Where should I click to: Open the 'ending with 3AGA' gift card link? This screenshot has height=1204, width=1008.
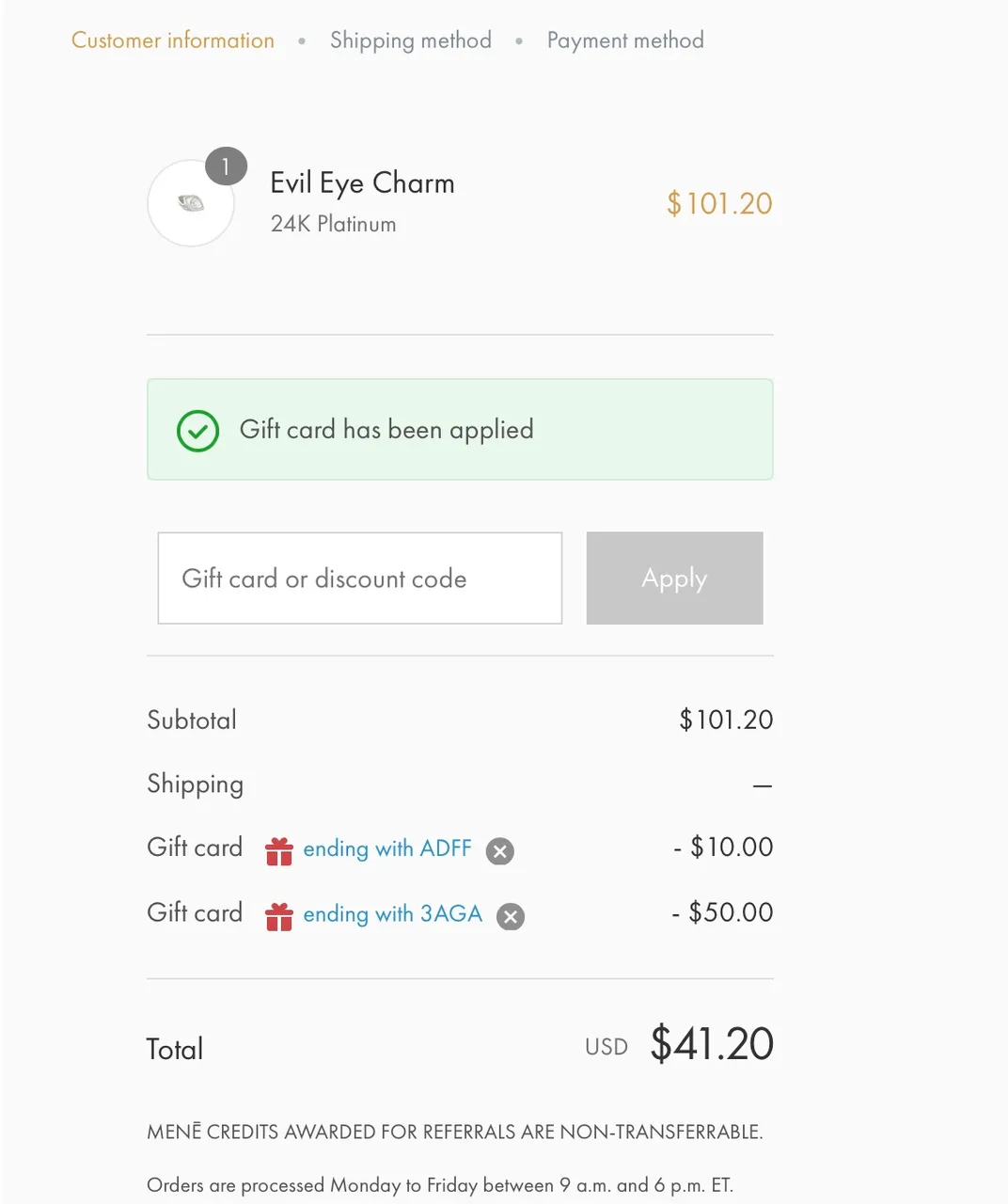393,914
